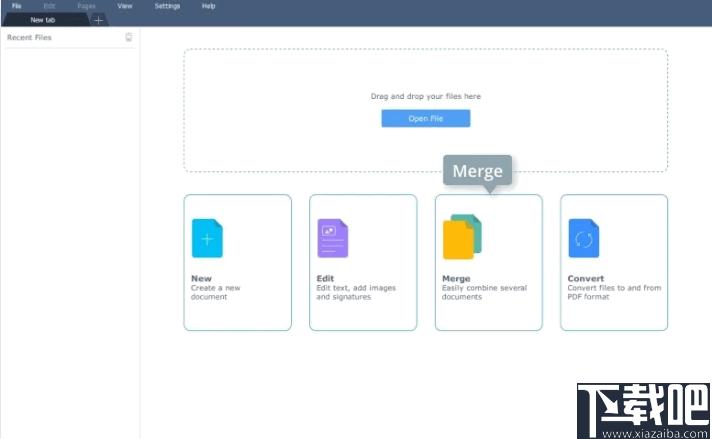This screenshot has width=712, height=439.
Task: Select the New tab tab
Action: (44, 20)
